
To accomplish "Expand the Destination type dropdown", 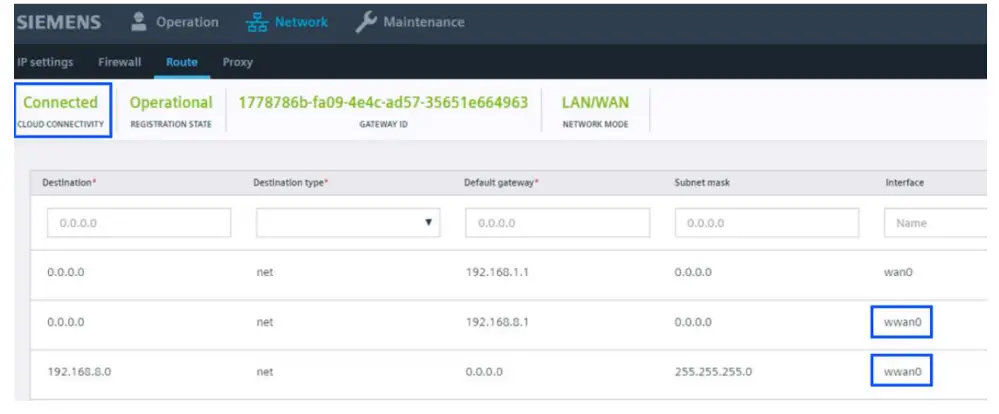I will pos(348,223).
